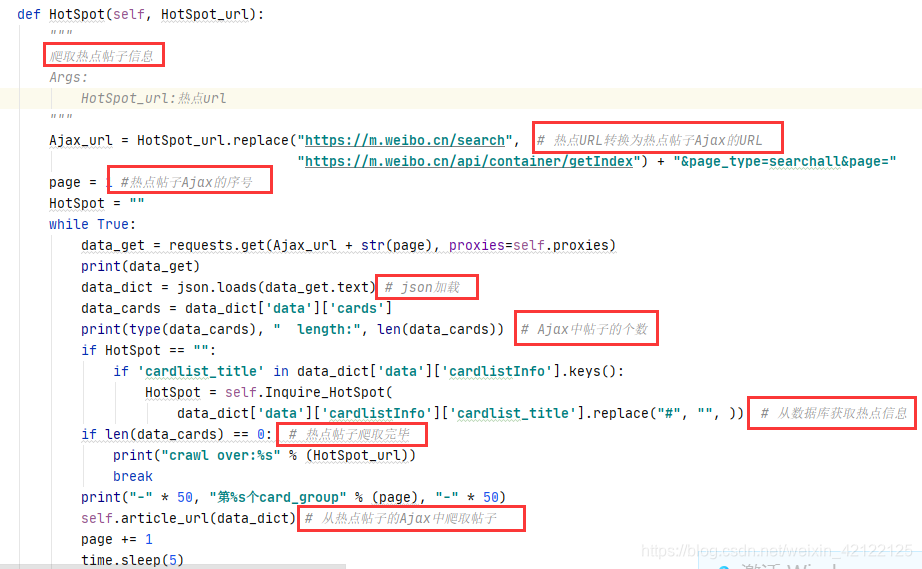Click the "&page_type=searchall&page=" string

click(785, 162)
